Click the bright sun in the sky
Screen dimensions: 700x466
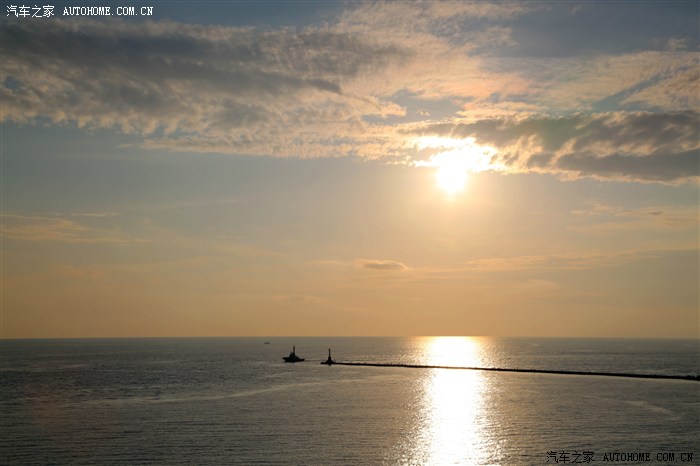pos(452,176)
